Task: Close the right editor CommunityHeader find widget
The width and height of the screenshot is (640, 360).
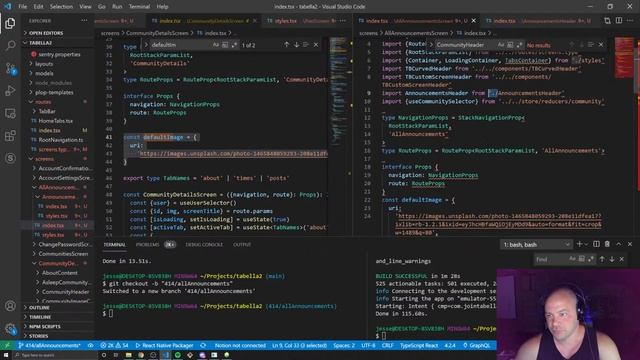Action: coord(601,45)
